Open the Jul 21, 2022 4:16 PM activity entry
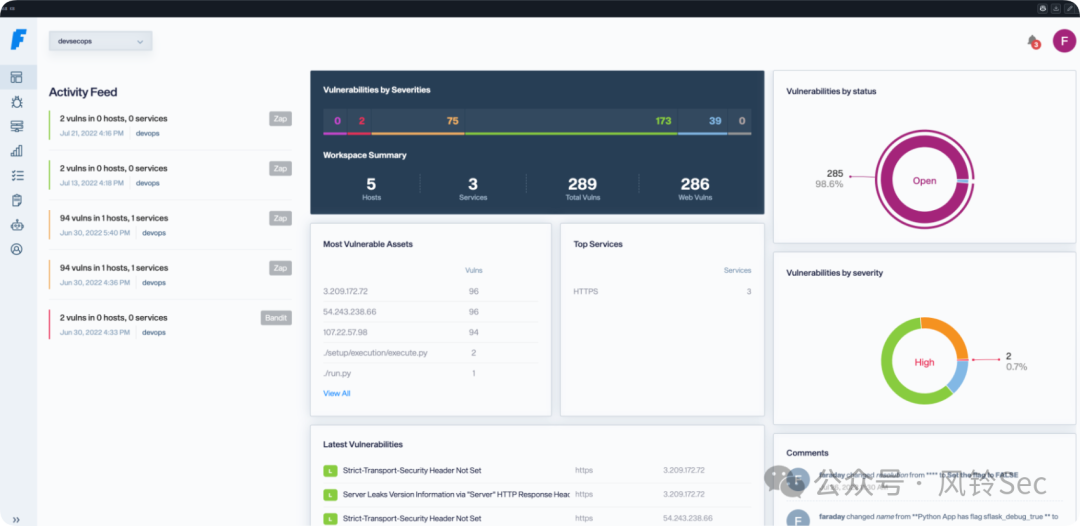The image size is (1080, 526). click(x=170, y=125)
